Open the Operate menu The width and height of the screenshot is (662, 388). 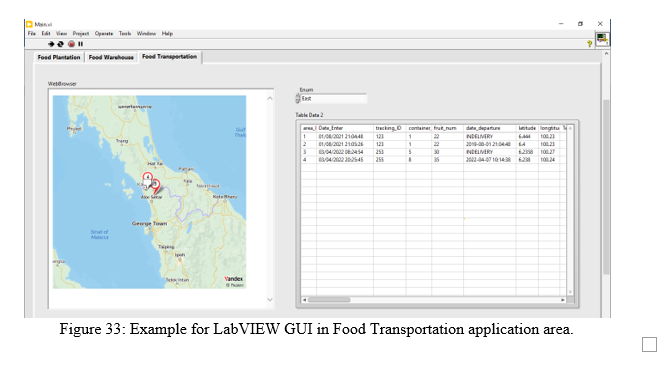(x=104, y=33)
